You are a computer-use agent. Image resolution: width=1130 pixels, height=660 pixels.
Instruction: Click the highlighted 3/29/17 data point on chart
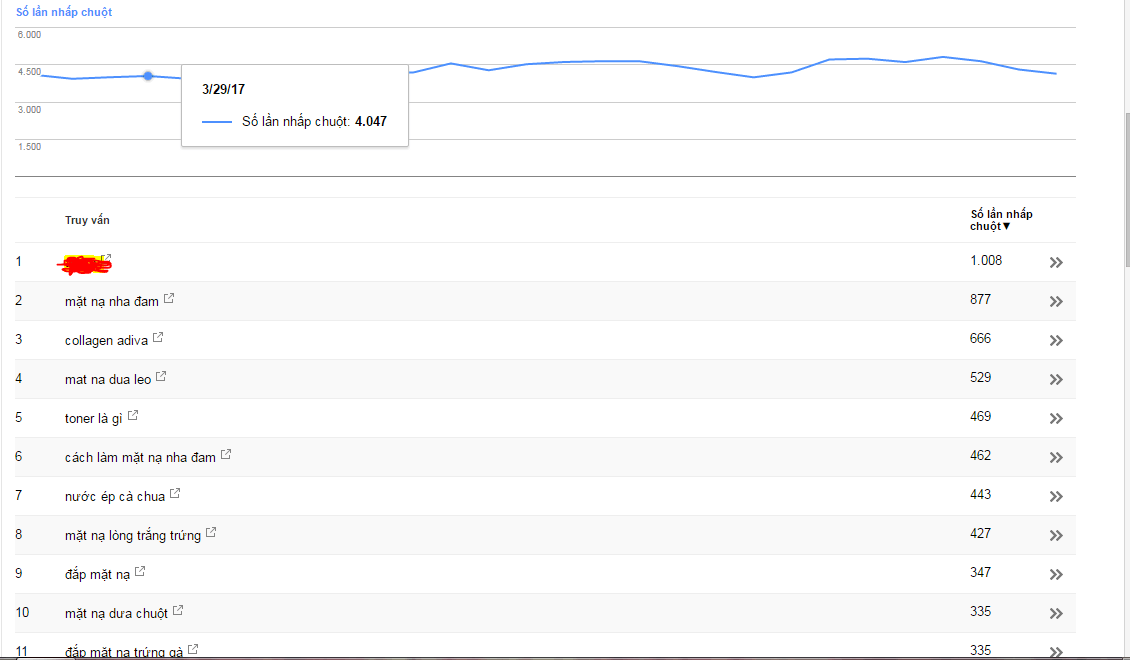pos(148,76)
